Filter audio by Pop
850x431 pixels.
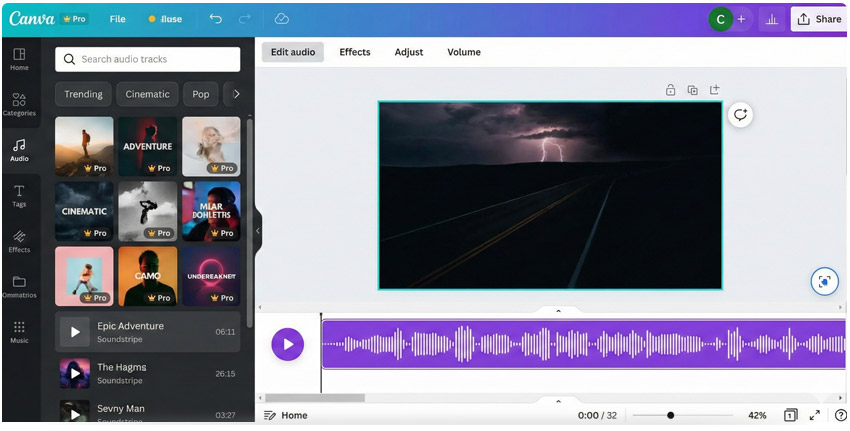201,94
